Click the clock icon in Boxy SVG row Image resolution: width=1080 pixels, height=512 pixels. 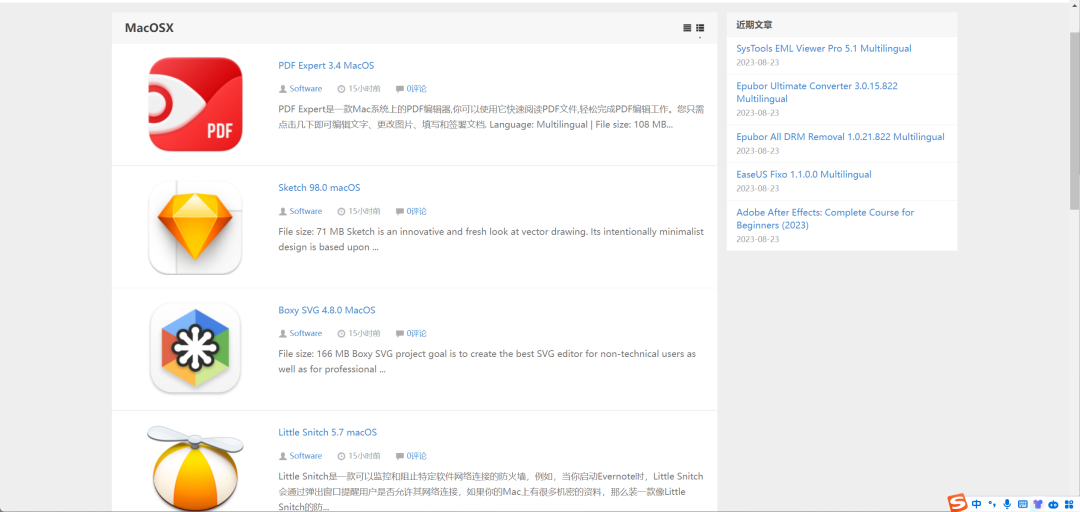pyautogui.click(x=341, y=334)
